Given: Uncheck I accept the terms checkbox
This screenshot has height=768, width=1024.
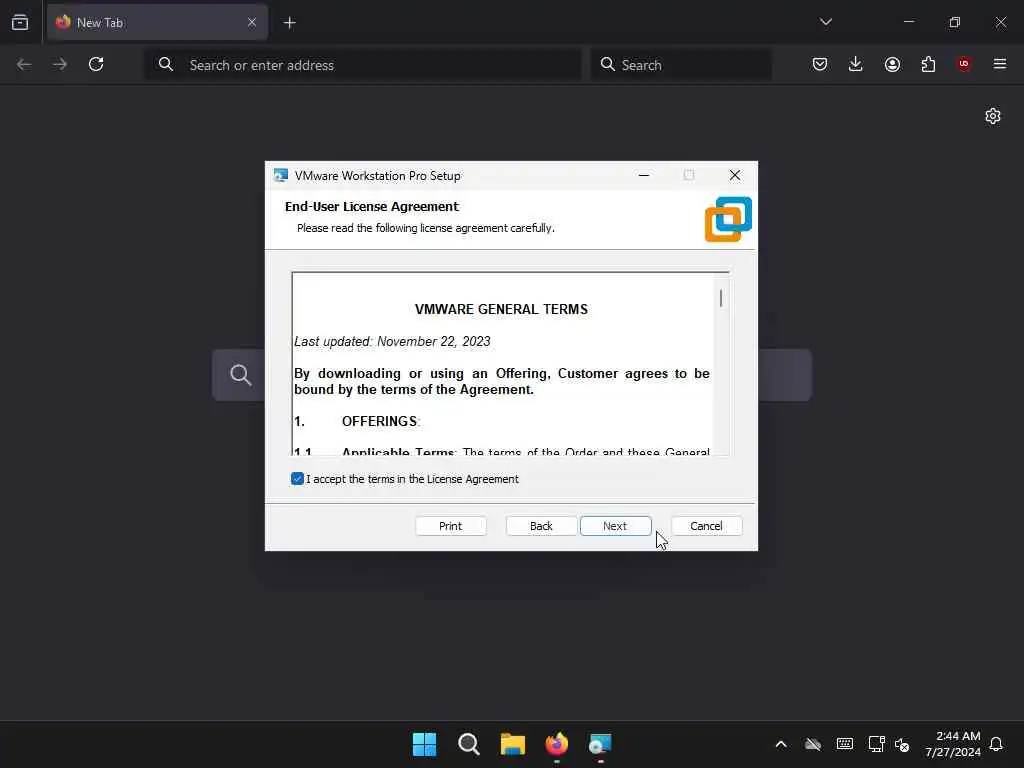Looking at the screenshot, I should point(297,479).
